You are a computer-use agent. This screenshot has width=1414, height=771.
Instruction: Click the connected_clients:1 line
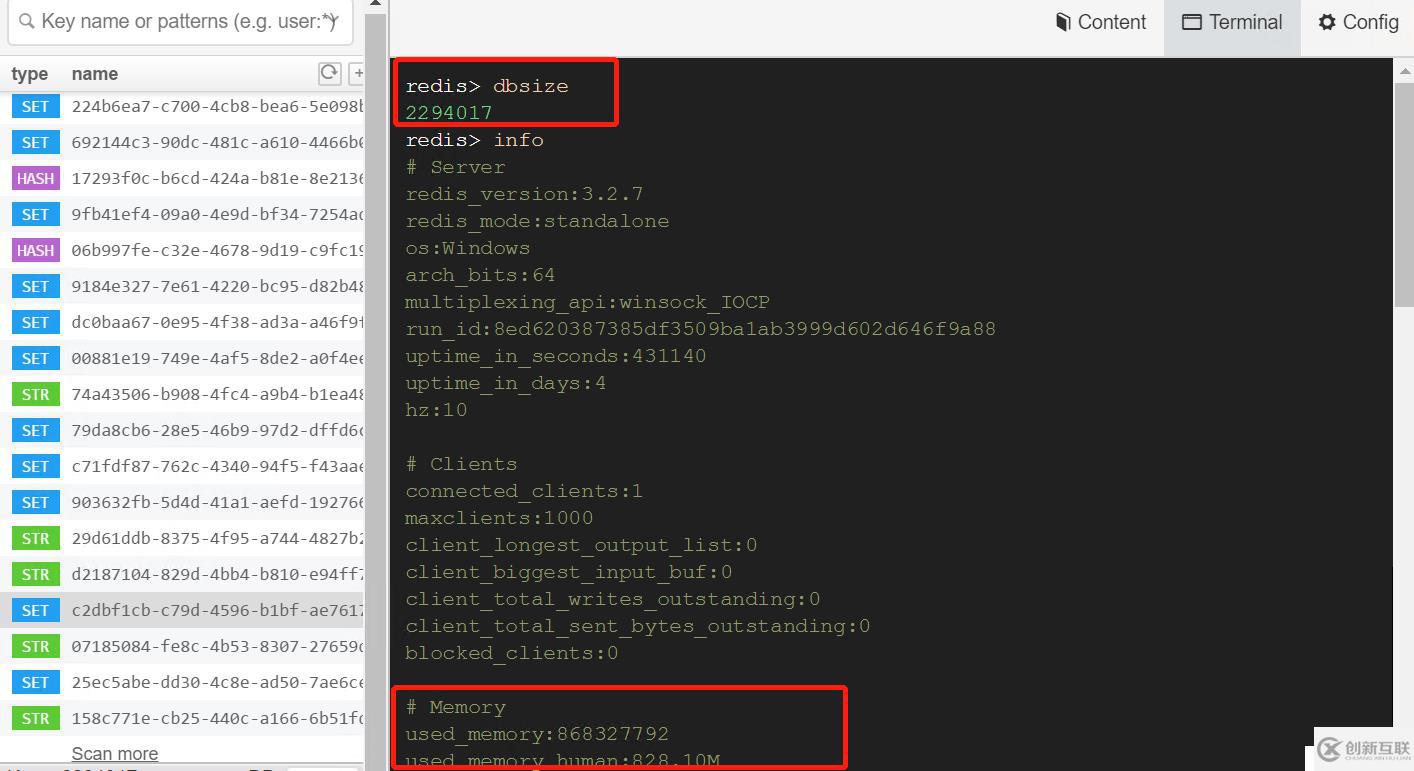pyautogui.click(x=524, y=491)
